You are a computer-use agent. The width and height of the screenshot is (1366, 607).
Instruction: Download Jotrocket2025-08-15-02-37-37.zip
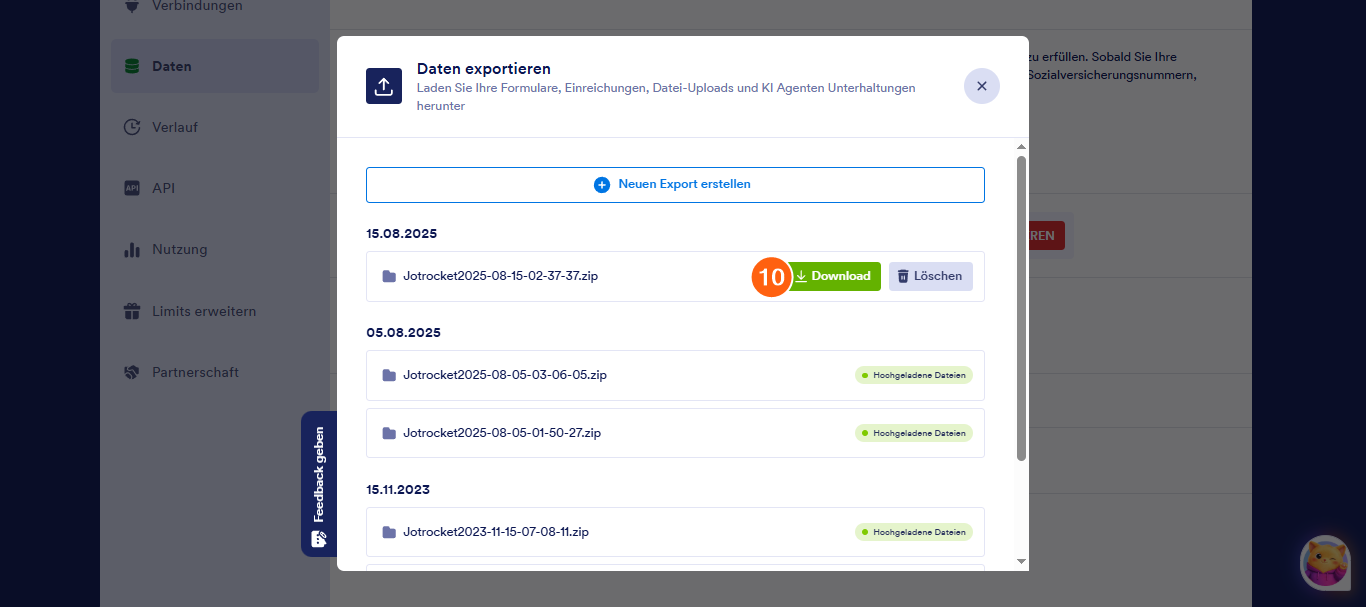pos(835,276)
